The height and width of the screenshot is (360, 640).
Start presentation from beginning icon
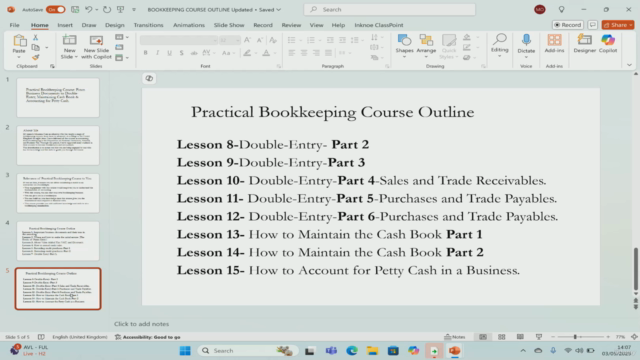120,9
